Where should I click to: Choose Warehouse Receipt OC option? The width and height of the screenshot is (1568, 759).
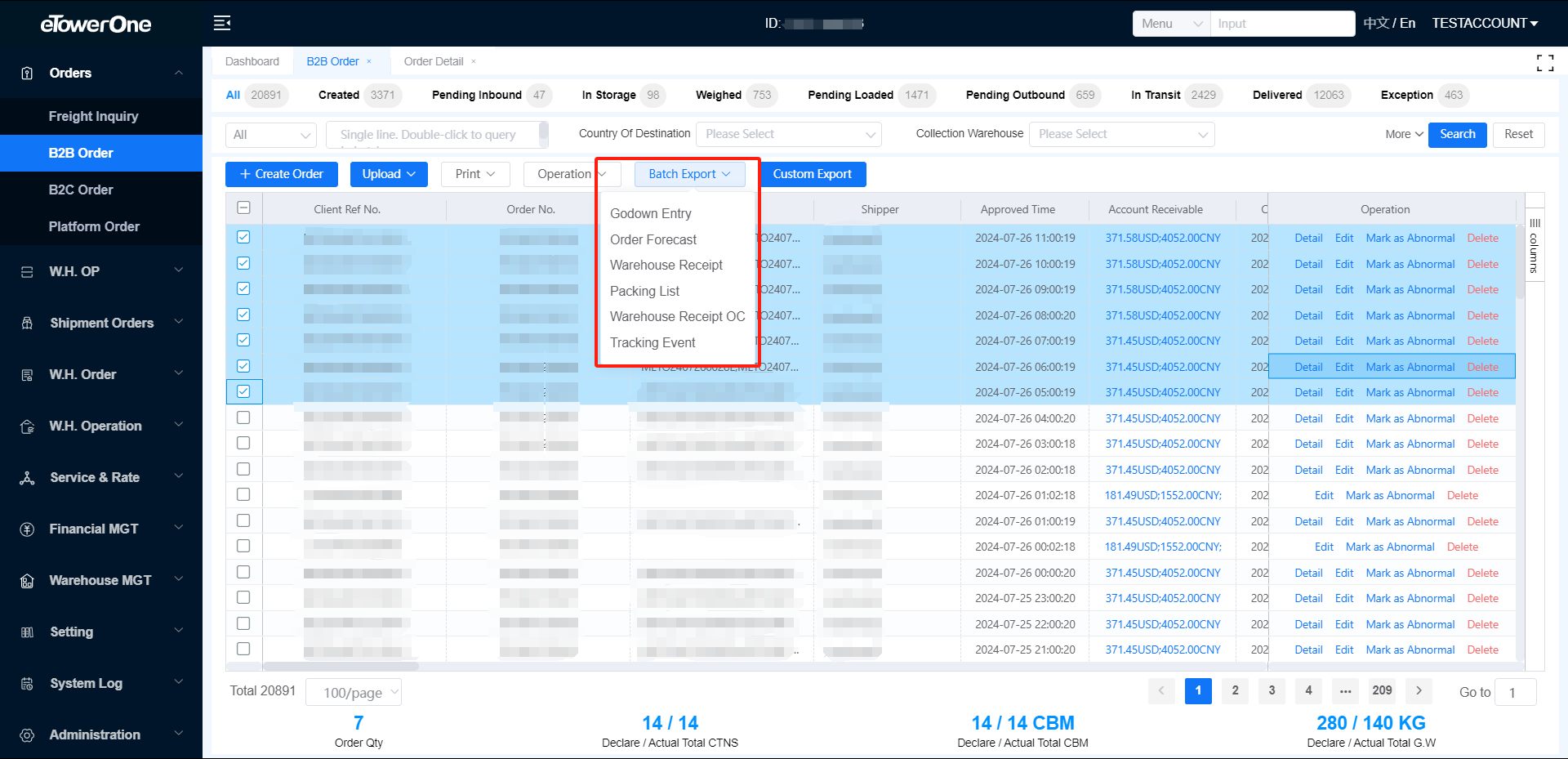677,316
